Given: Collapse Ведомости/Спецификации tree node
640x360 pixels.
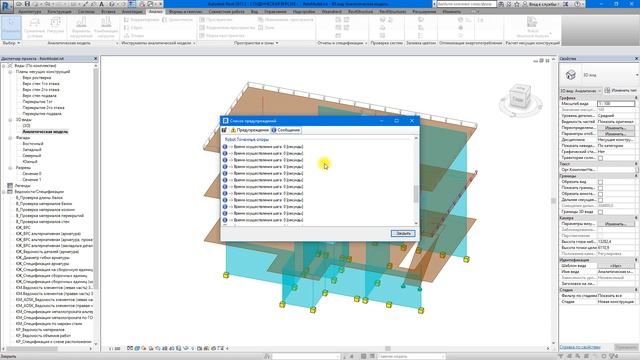Looking at the screenshot, I should (4, 192).
